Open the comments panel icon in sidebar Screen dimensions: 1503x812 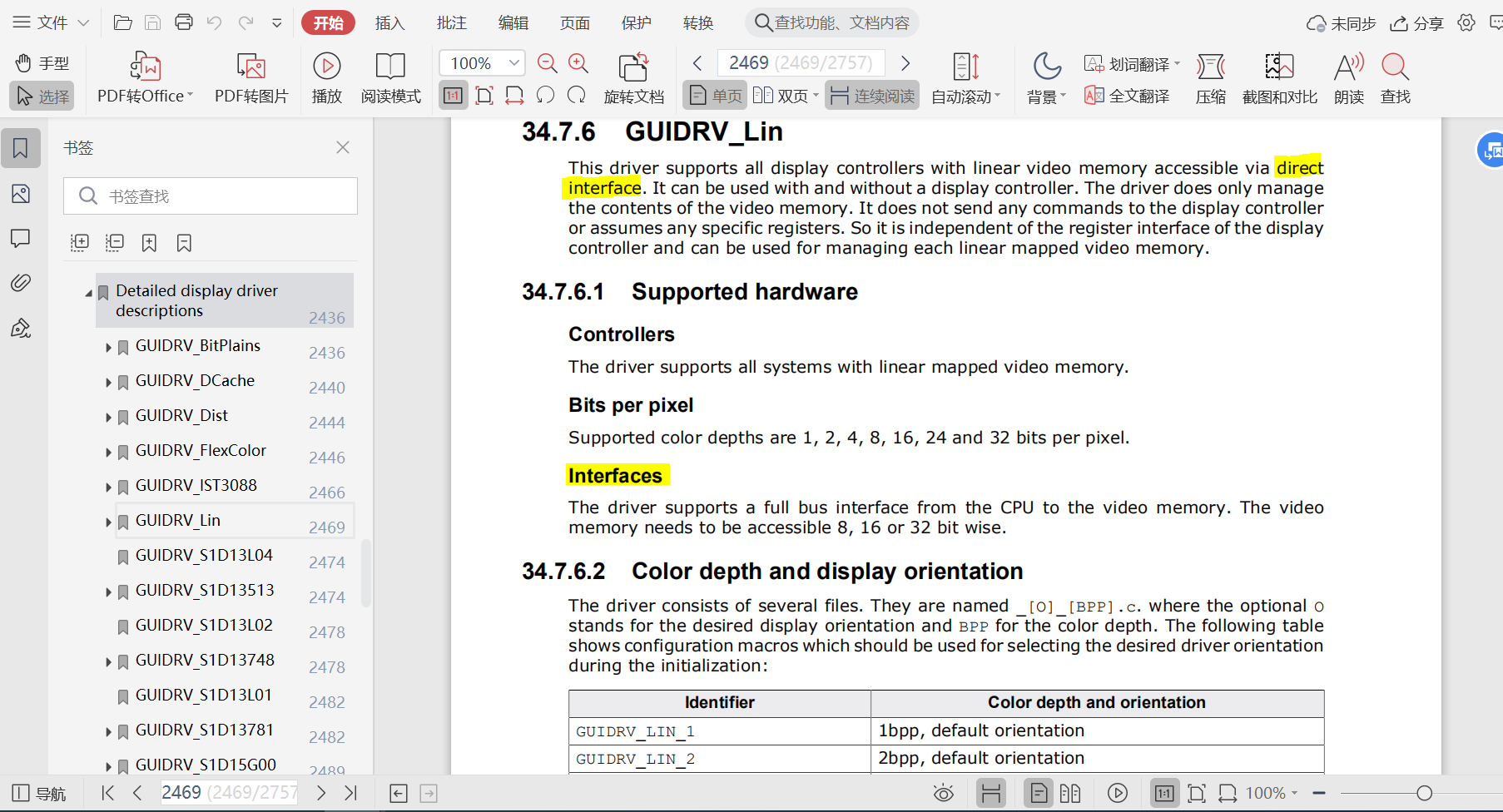(21, 239)
